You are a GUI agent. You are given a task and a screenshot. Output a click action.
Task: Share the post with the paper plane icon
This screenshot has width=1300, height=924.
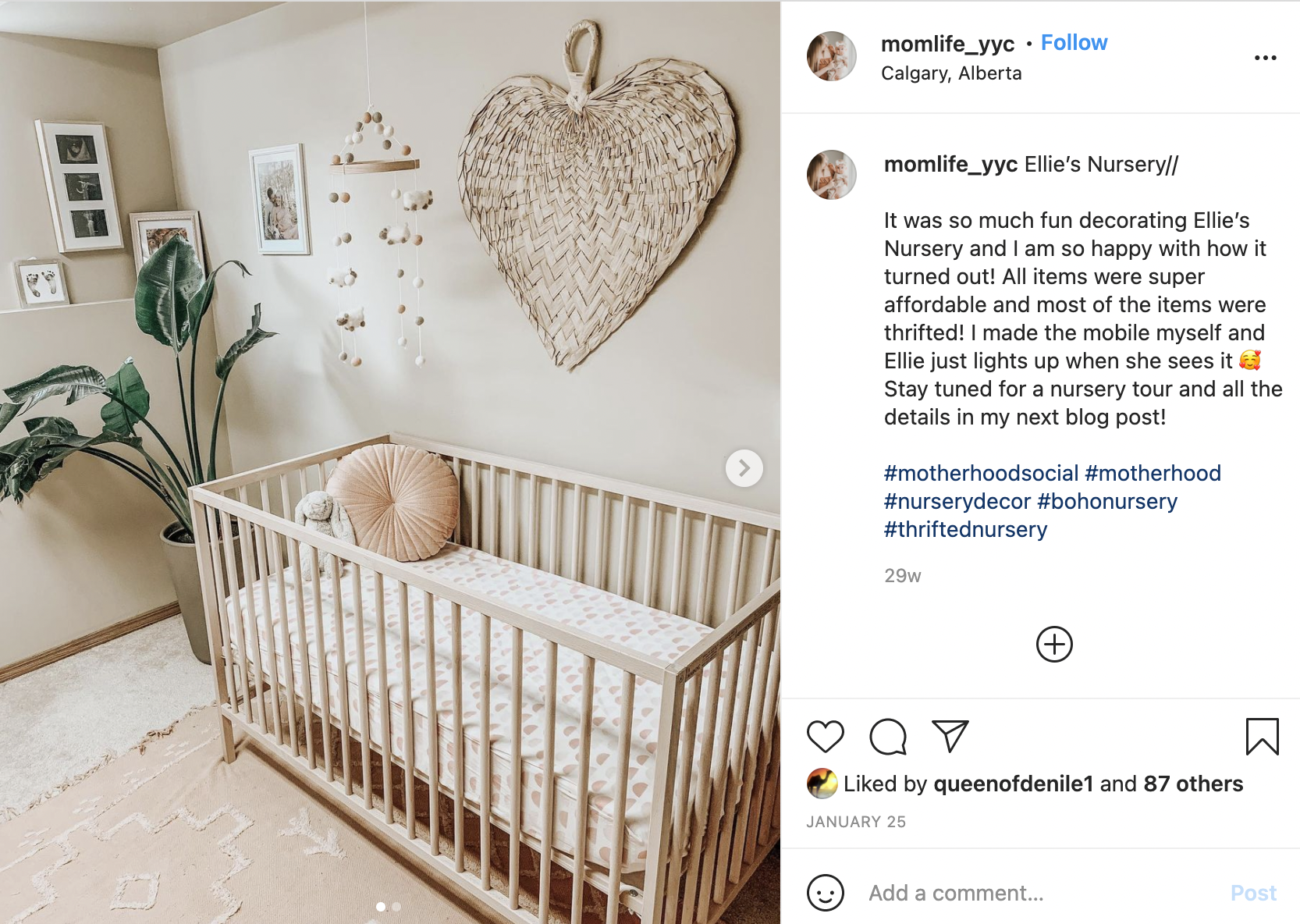tap(950, 736)
